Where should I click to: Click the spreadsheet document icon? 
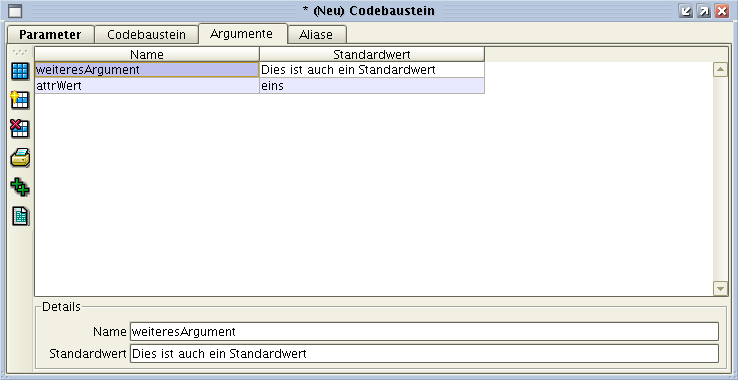[20, 217]
